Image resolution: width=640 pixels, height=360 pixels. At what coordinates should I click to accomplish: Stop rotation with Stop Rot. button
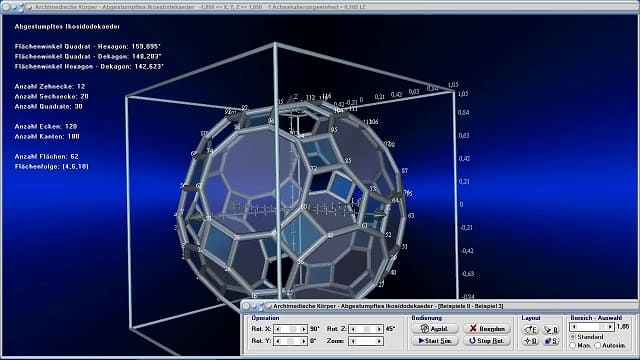pyautogui.click(x=487, y=340)
